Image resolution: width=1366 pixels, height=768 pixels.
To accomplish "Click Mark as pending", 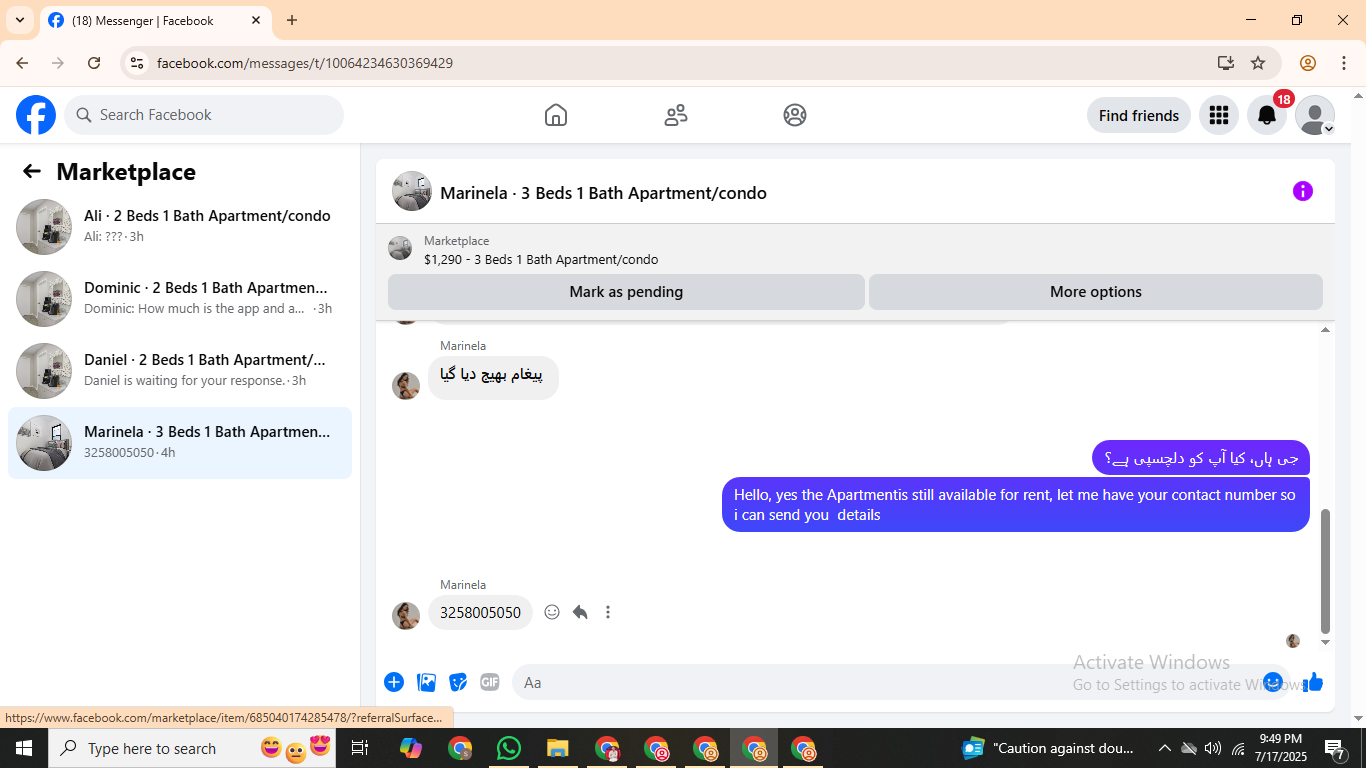I will click(626, 292).
